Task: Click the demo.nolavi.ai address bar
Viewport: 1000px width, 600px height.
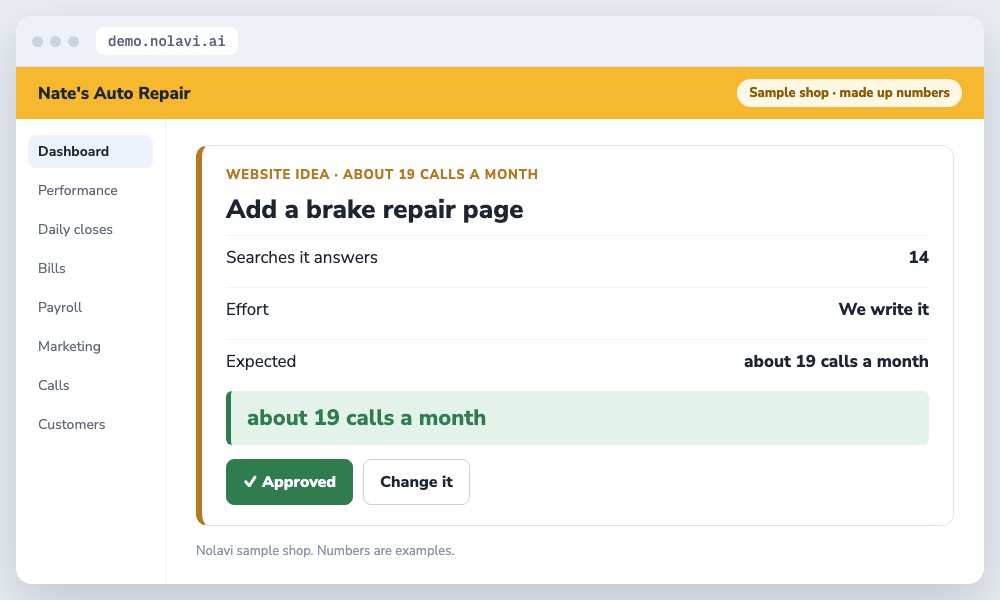Action: pyautogui.click(x=166, y=41)
